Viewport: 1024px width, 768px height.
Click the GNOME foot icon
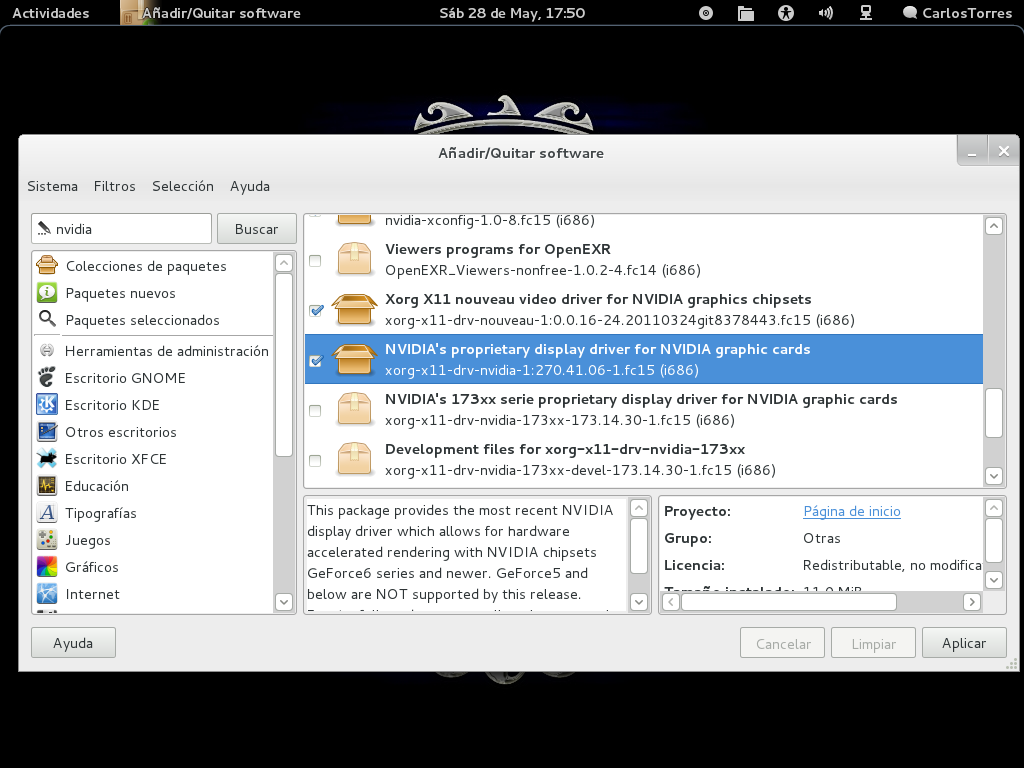(x=47, y=377)
